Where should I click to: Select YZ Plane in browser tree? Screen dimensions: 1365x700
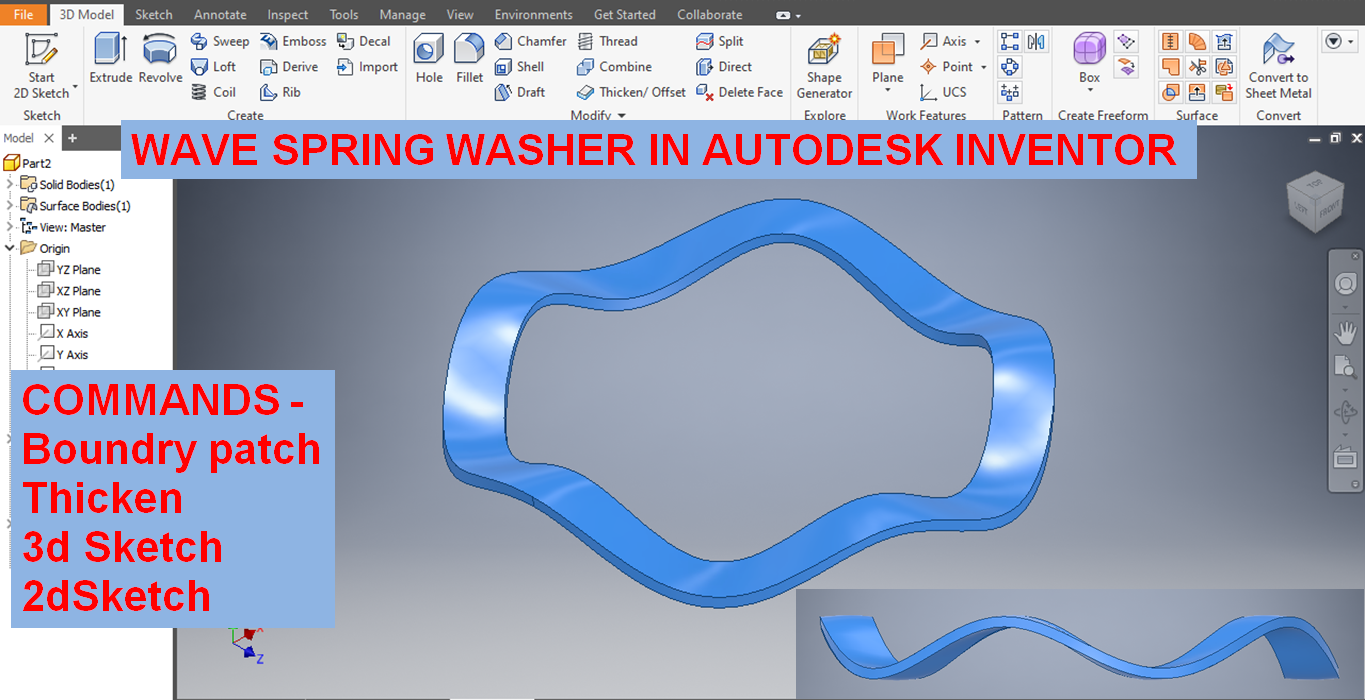coord(69,269)
